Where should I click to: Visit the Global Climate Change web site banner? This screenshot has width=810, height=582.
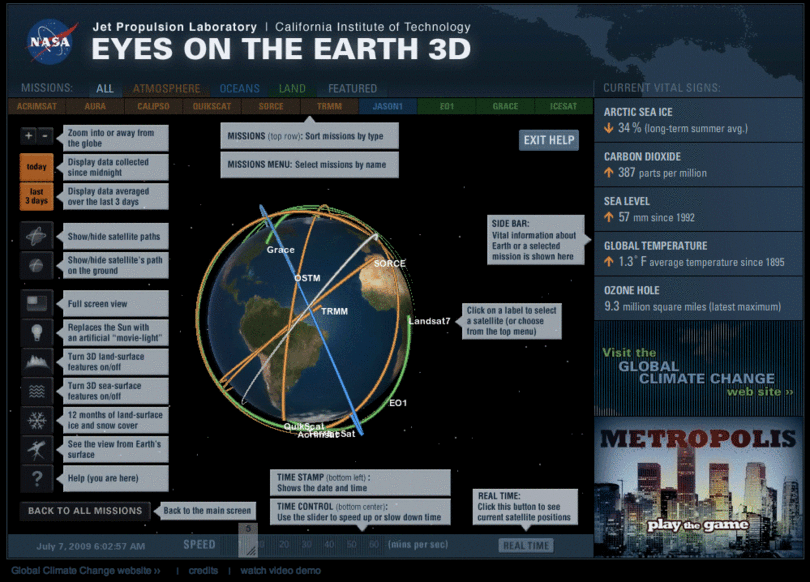698,370
